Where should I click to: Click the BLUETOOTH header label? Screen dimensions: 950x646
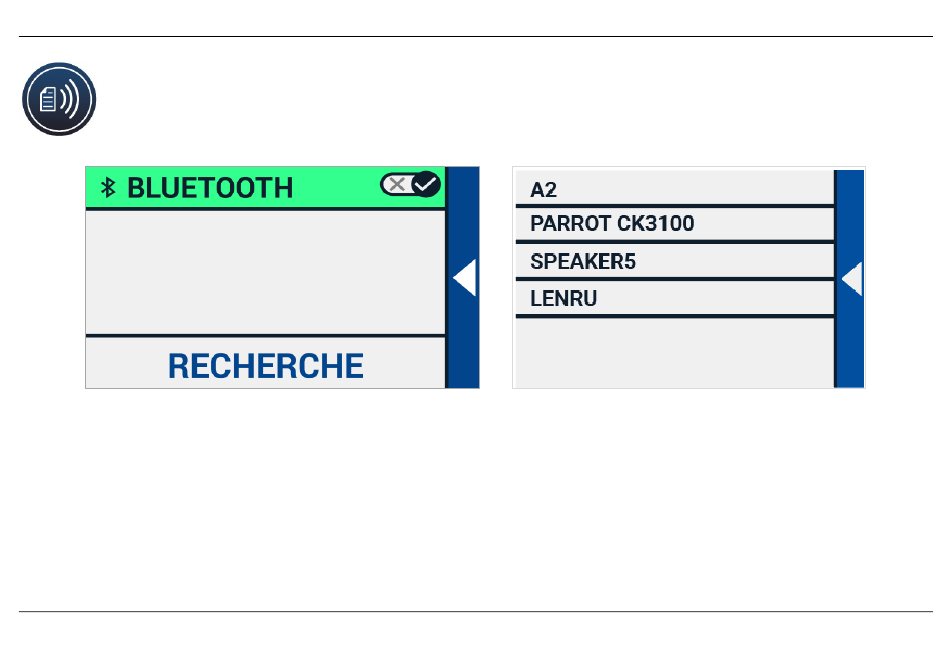click(x=210, y=188)
